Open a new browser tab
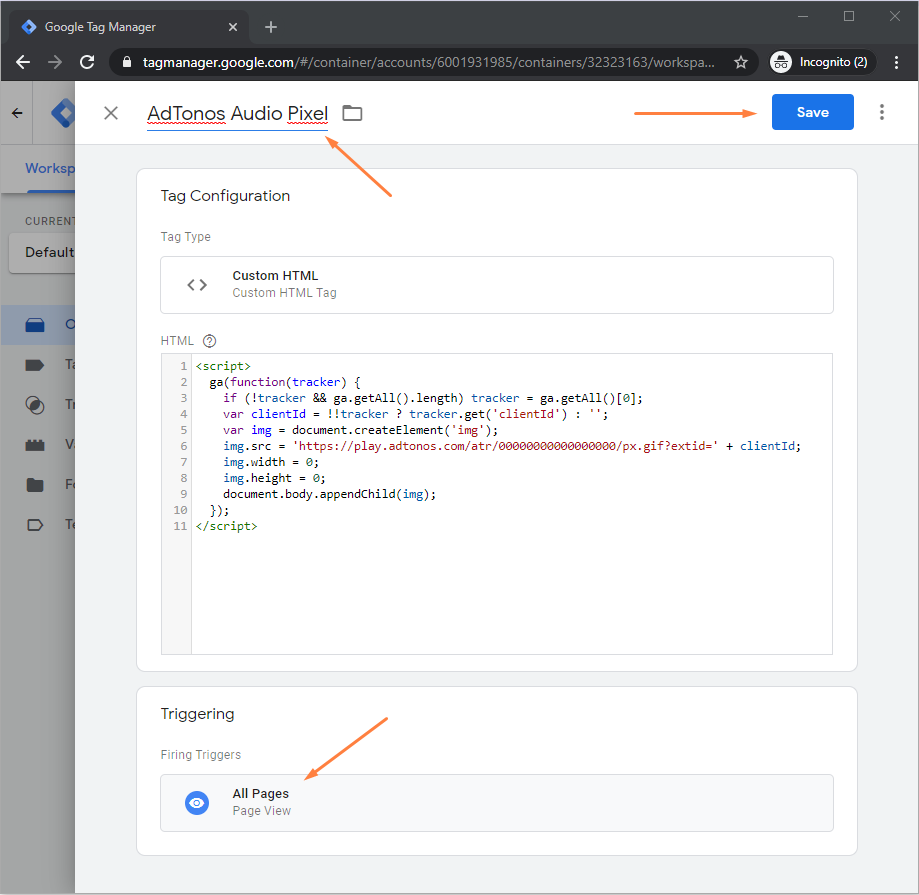This screenshot has width=919, height=895. point(271,27)
